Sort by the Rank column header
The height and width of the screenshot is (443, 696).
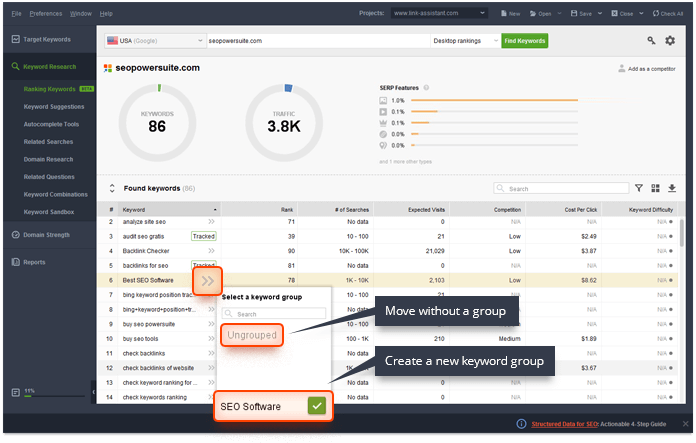click(259, 210)
